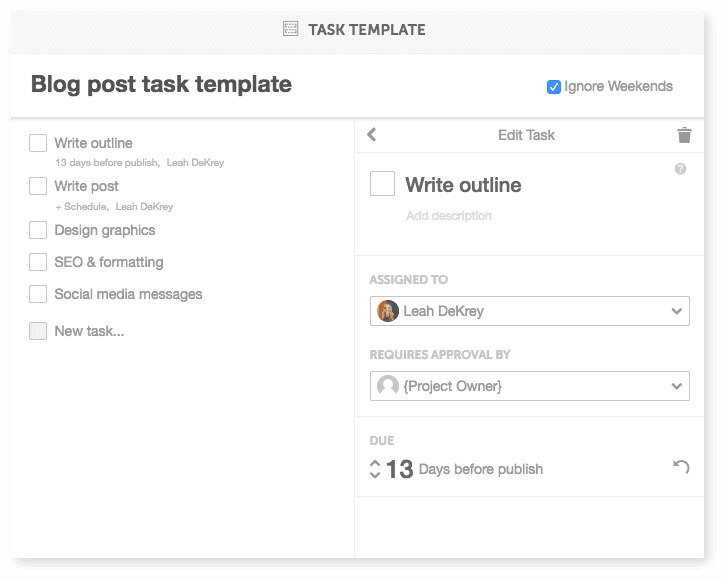This screenshot has height=581, width=726.
Task: Adjust the due days stepper arrows
Action: click(x=375, y=469)
